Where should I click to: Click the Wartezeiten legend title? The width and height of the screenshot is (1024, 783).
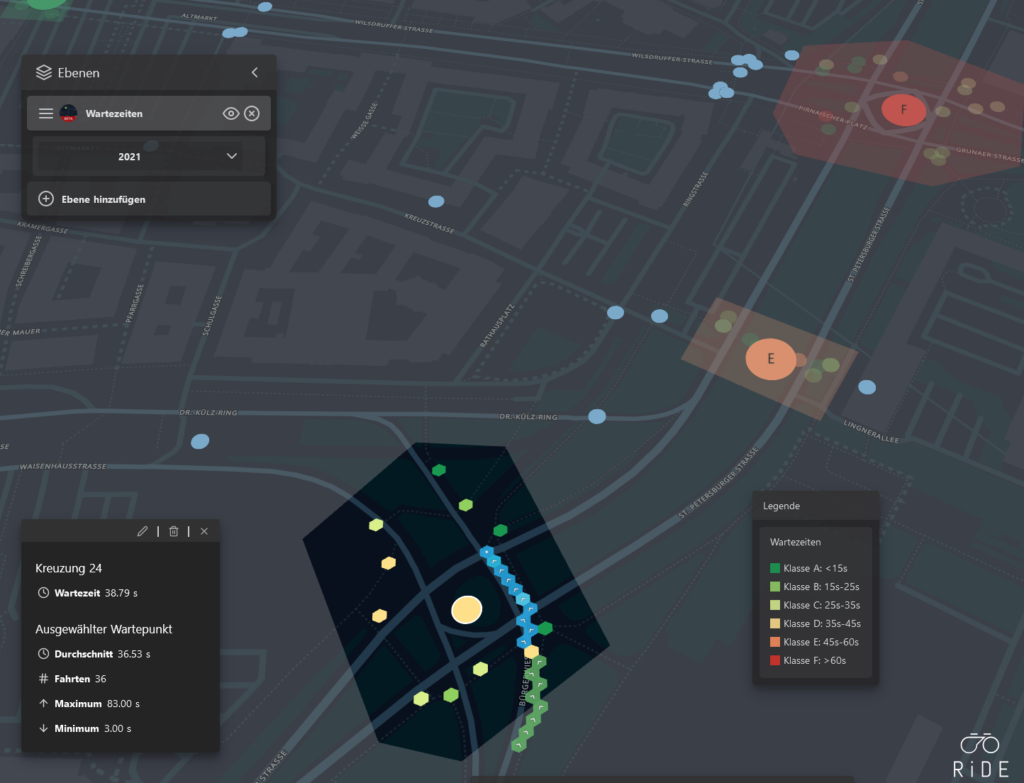click(795, 542)
